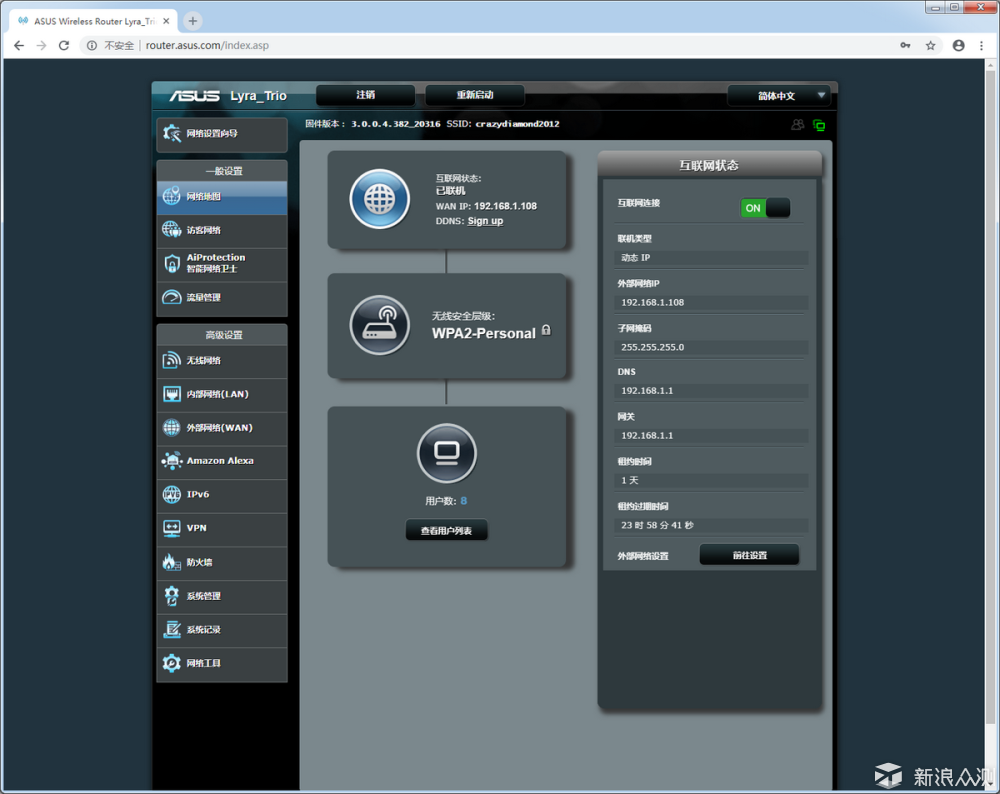This screenshot has height=794, width=1000.
Task: Click the 重新启动 reboot button
Action: pyautogui.click(x=474, y=95)
